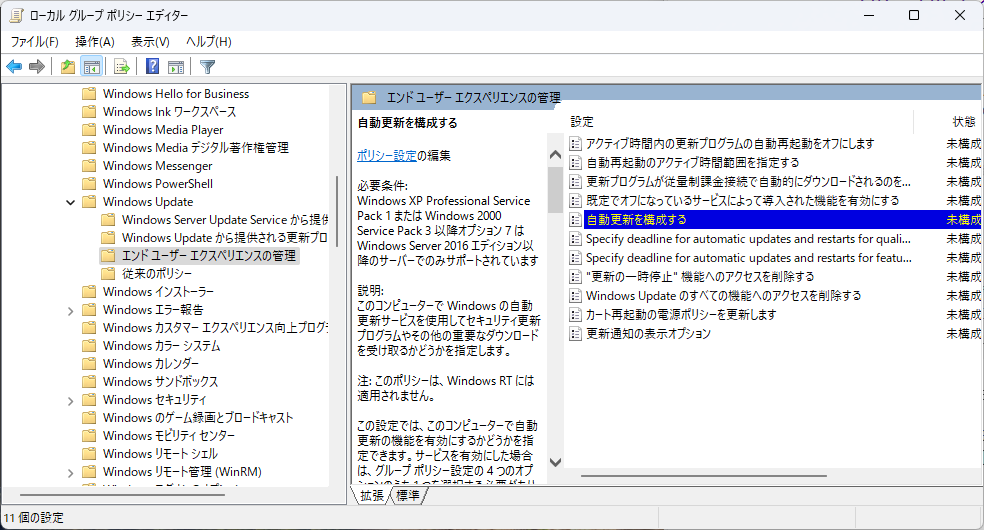984x530 pixels.
Task: Click the Forward arrow toolbar icon
Action: click(x=37, y=66)
